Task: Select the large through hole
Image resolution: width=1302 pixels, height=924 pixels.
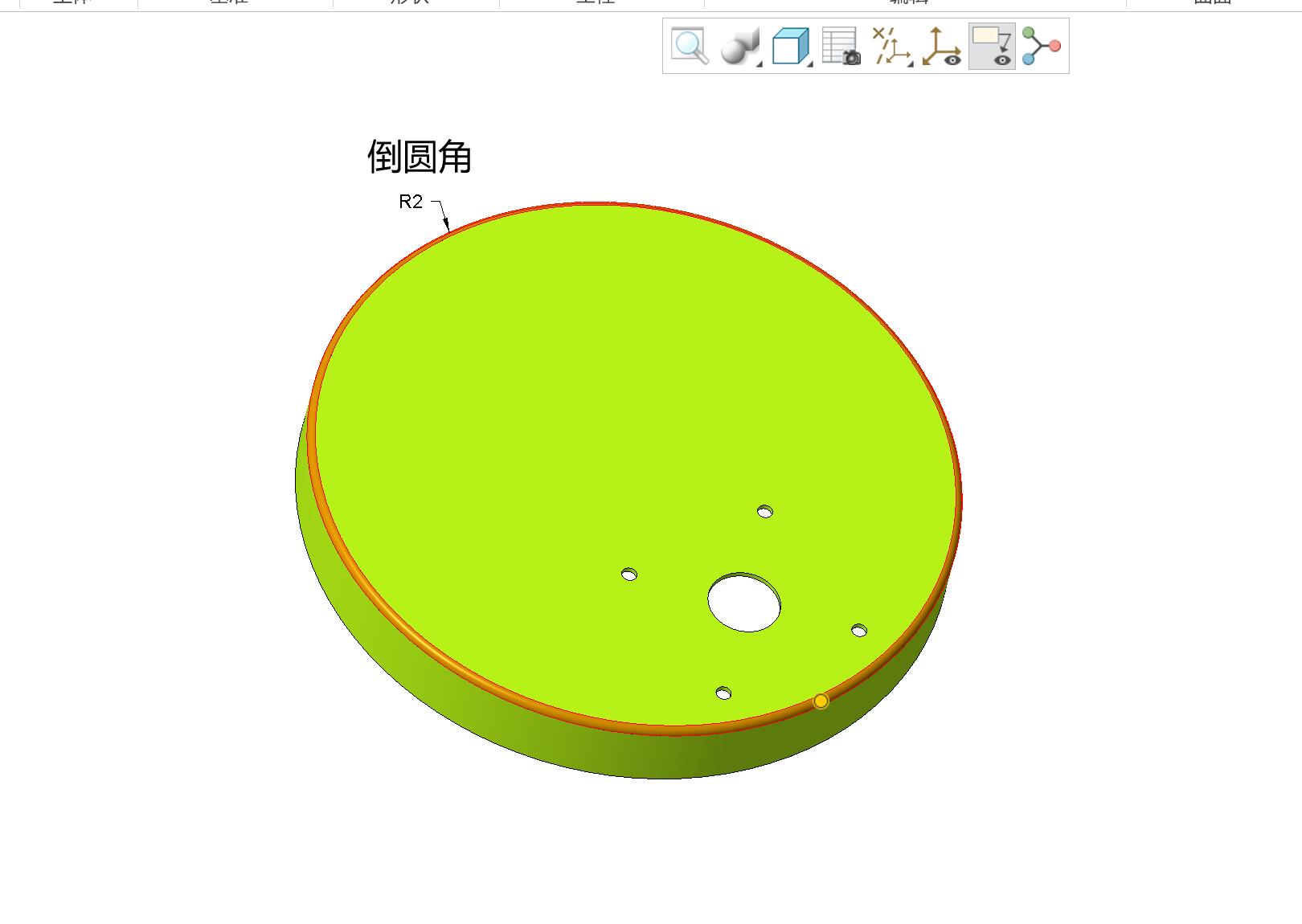Action: coord(744,602)
